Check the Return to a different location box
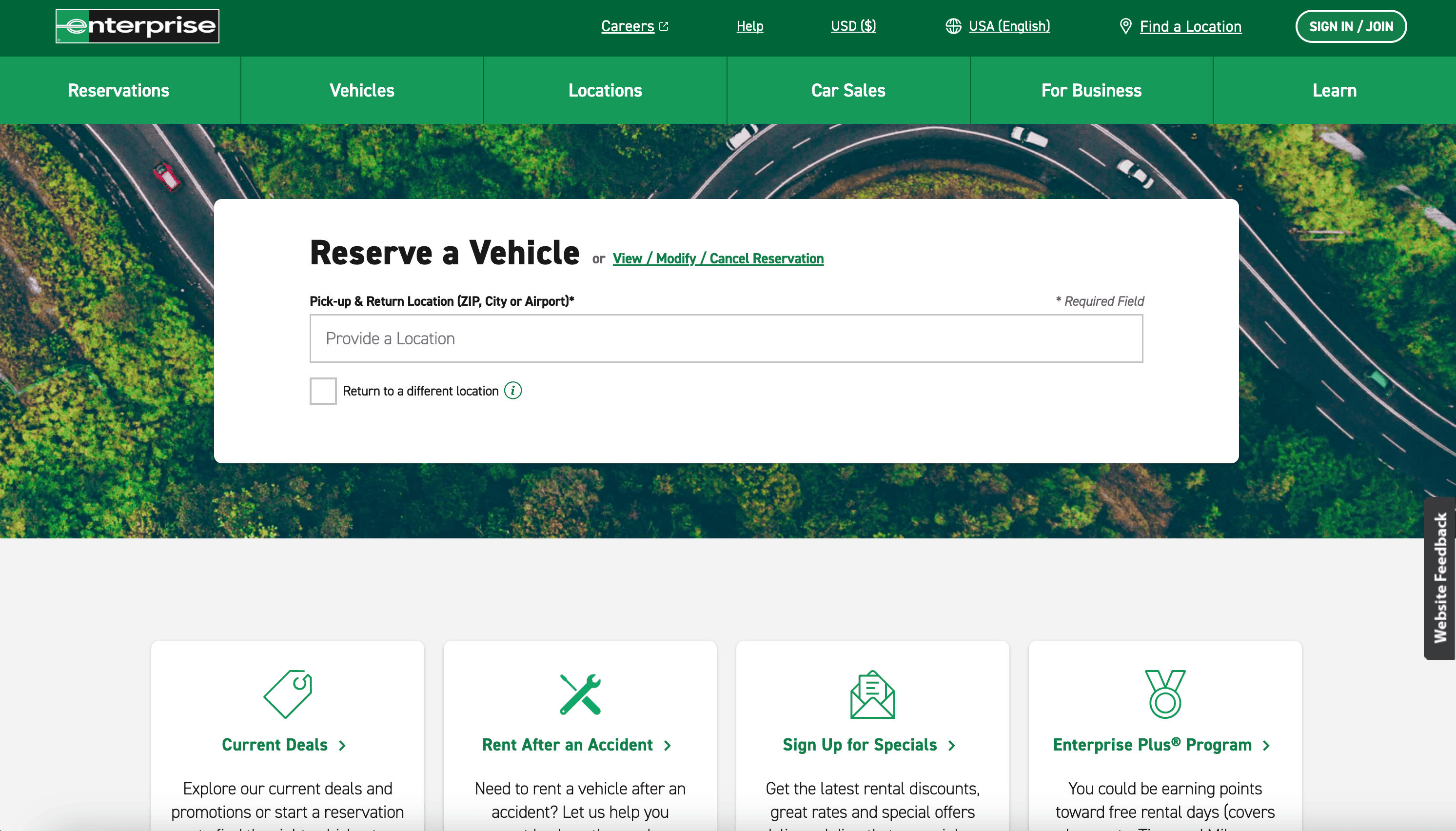 (323, 391)
